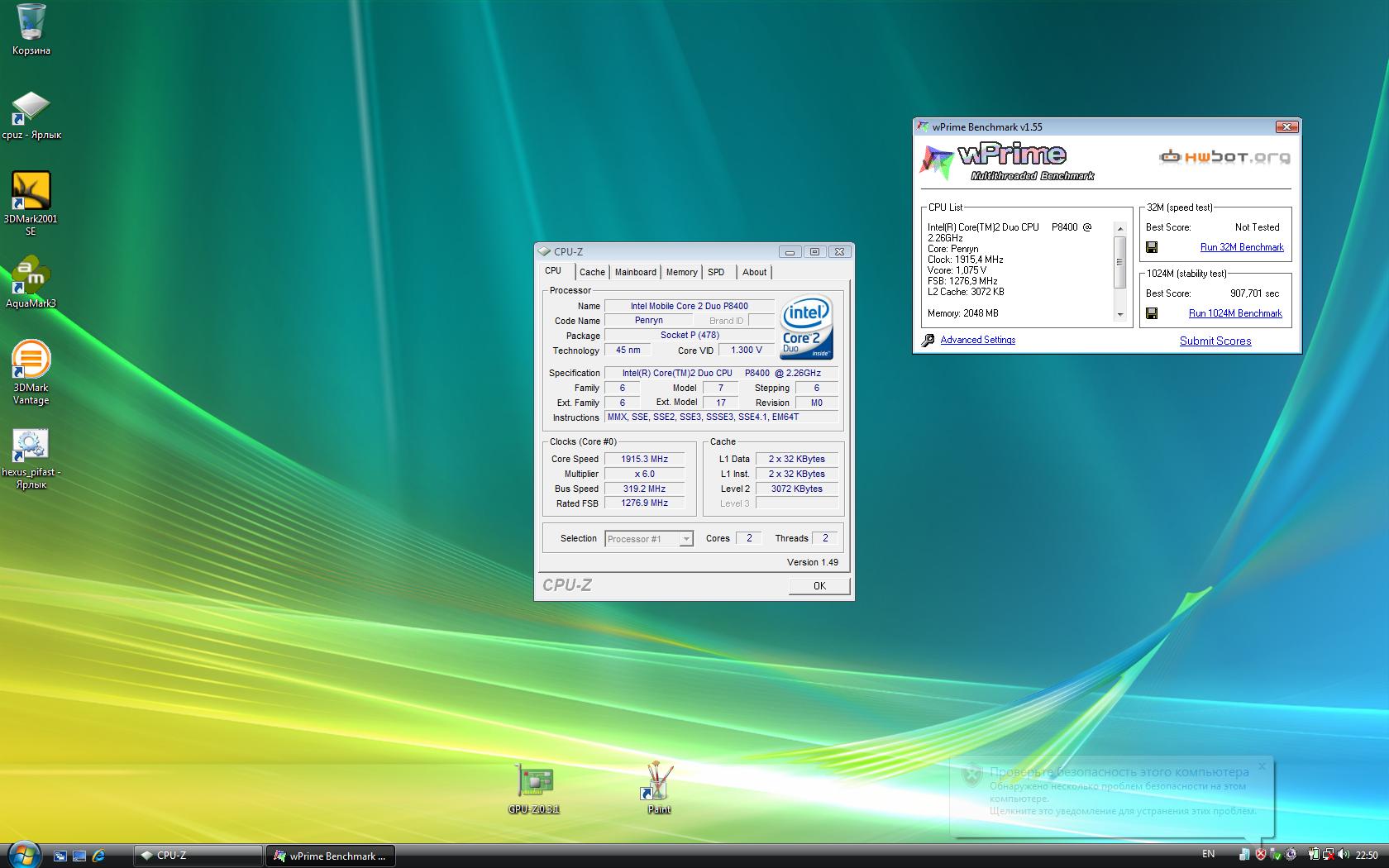Launch Internet Explorer from quick launch
The height and width of the screenshot is (868, 1389).
pos(98,856)
